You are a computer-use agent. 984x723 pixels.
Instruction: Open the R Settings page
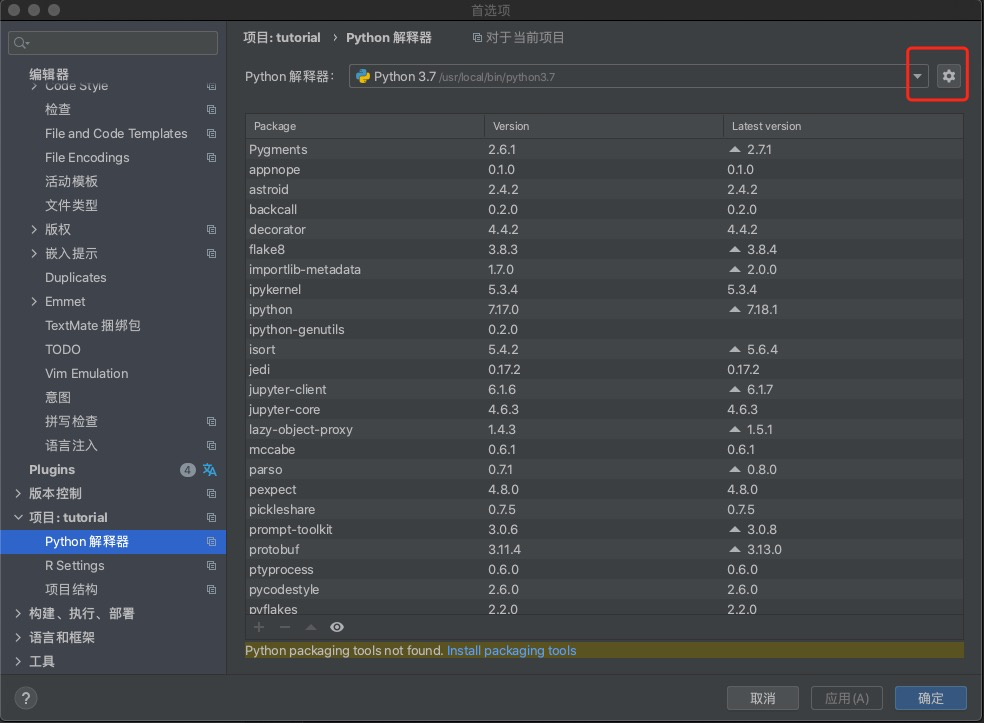(x=75, y=565)
